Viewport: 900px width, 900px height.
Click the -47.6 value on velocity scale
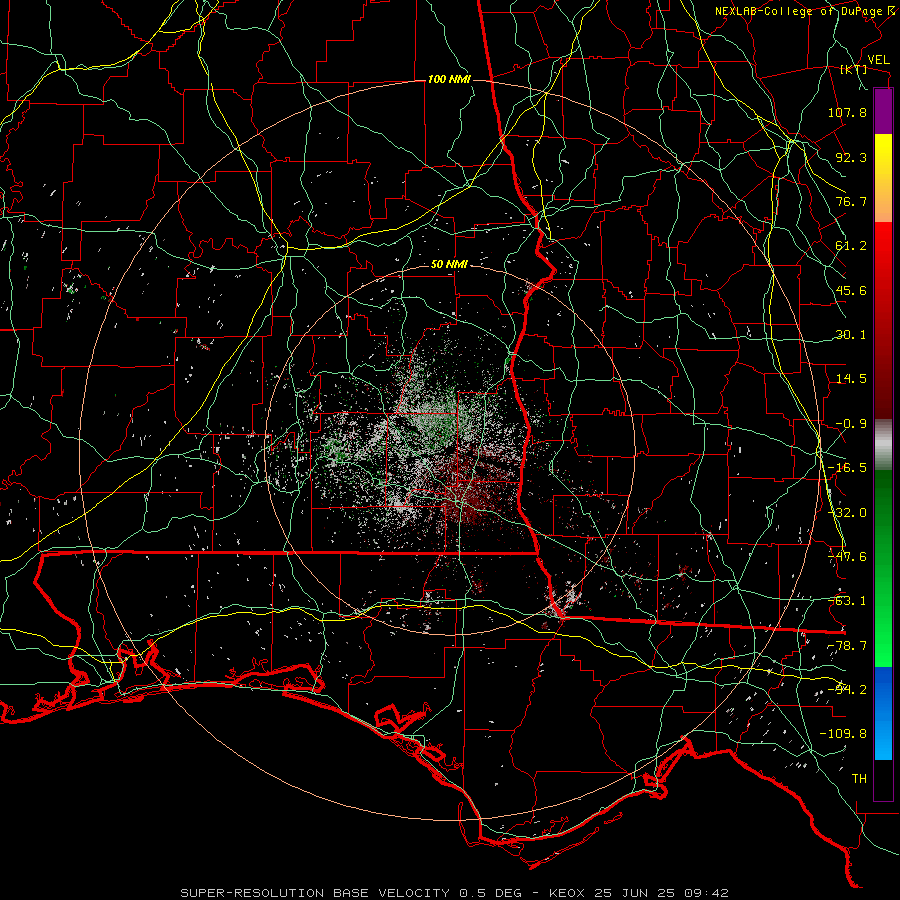pyautogui.click(x=847, y=557)
